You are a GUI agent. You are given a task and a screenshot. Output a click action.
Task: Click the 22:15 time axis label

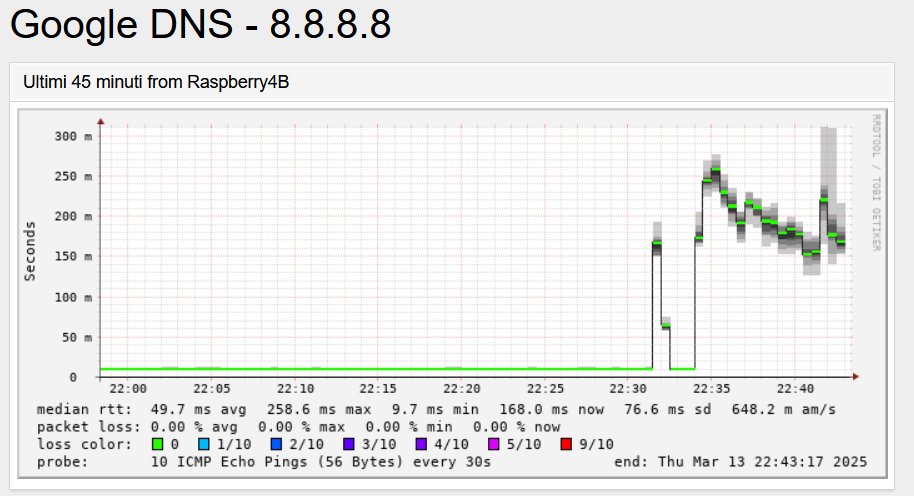(378, 389)
